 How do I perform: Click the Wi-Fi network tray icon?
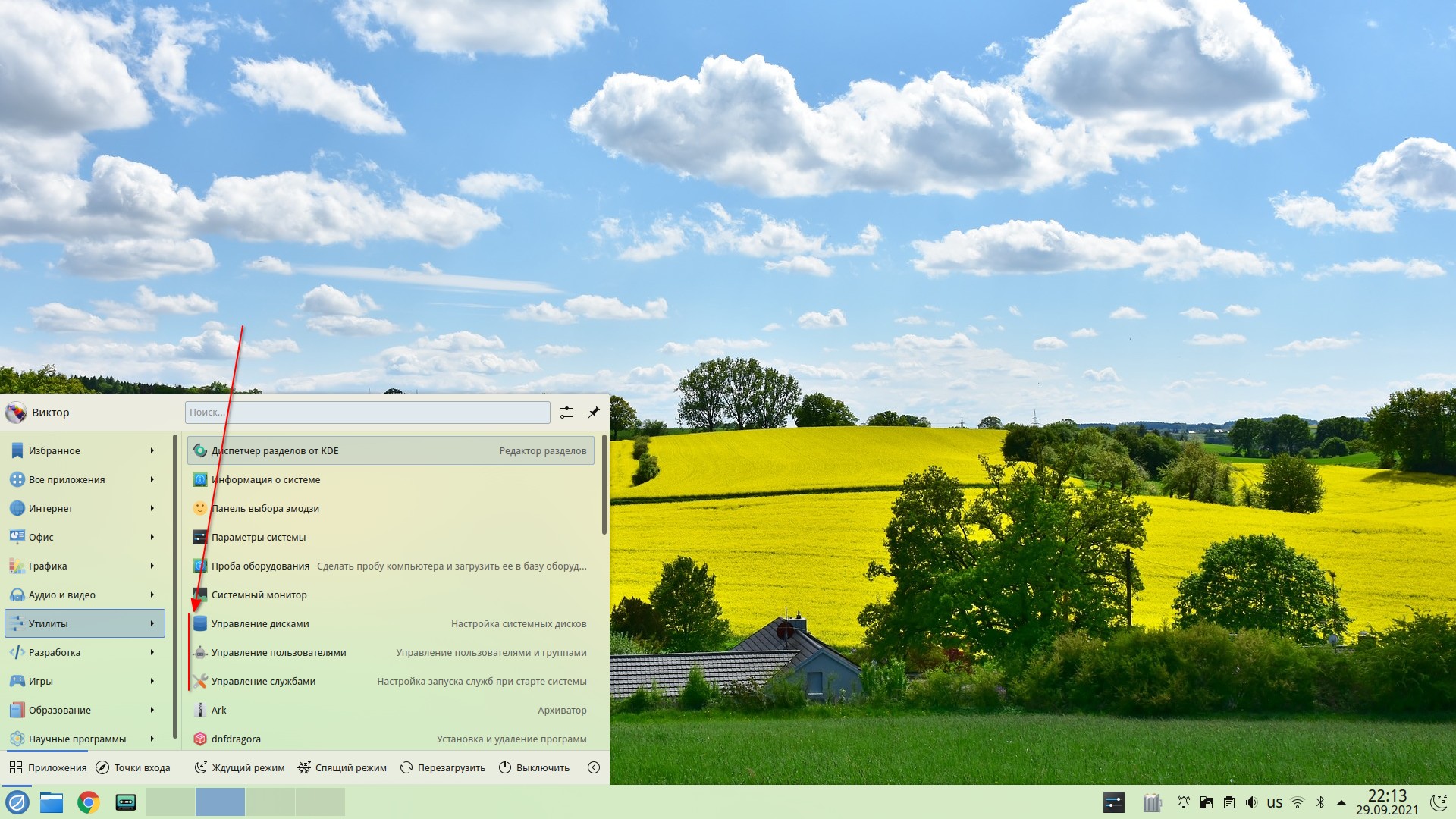(x=1298, y=802)
